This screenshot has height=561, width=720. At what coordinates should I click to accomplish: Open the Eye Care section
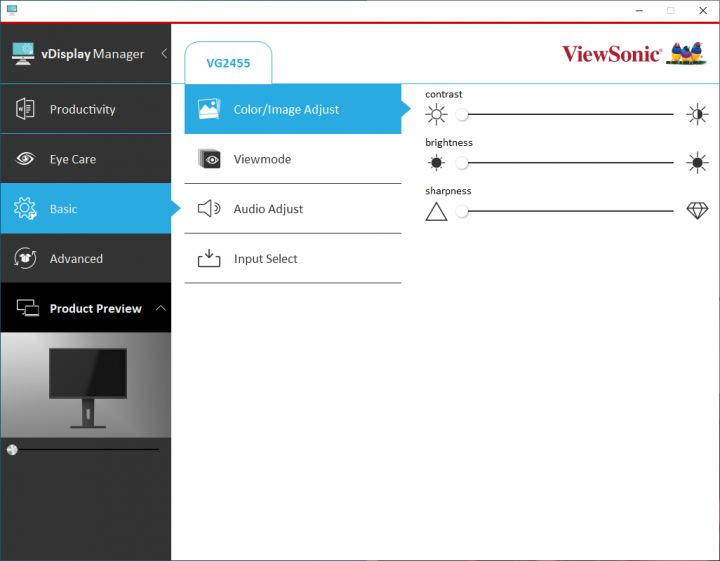point(85,159)
